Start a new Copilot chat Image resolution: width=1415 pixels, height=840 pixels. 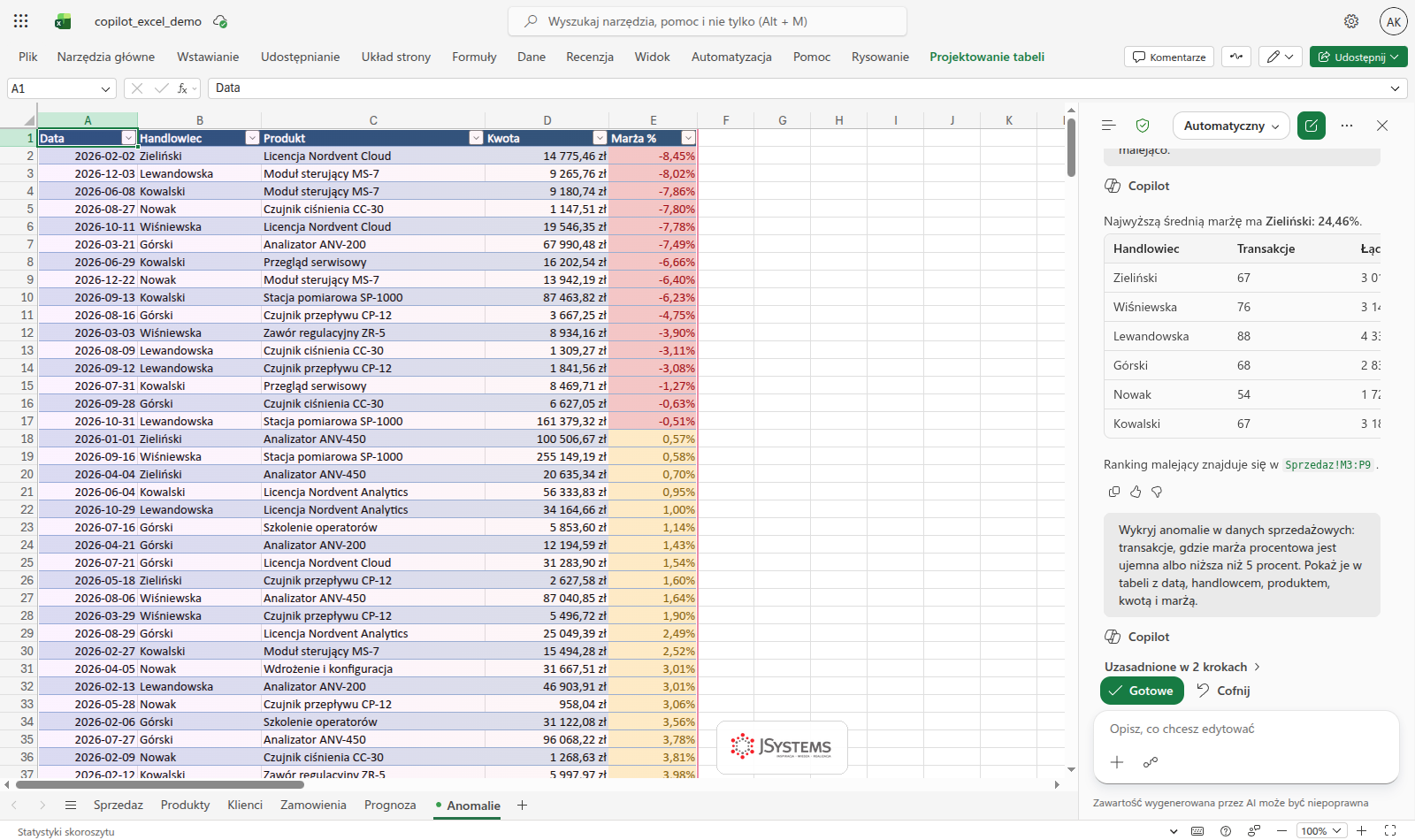pyautogui.click(x=1312, y=126)
